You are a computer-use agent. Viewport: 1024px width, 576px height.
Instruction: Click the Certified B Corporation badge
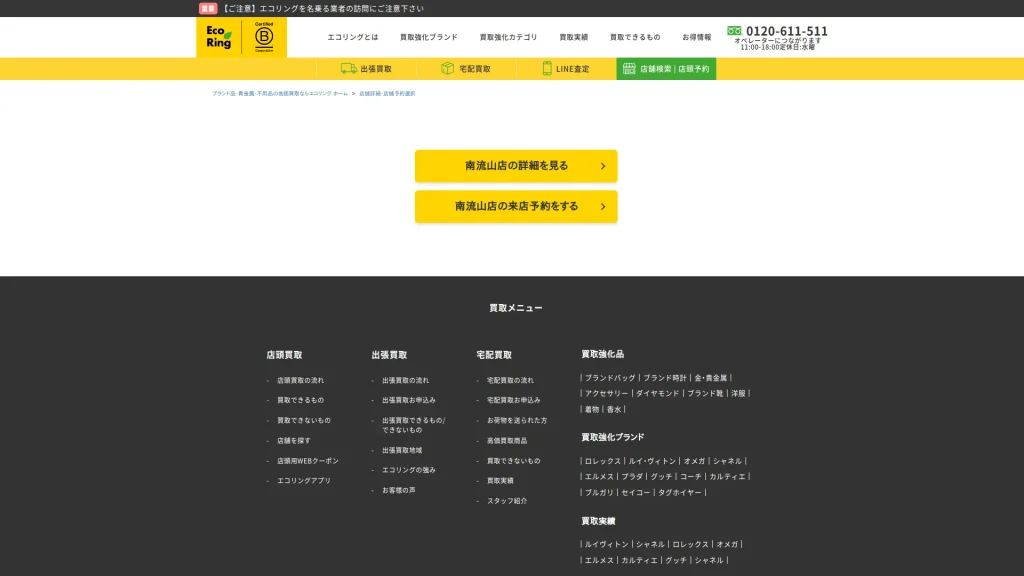(x=264, y=38)
